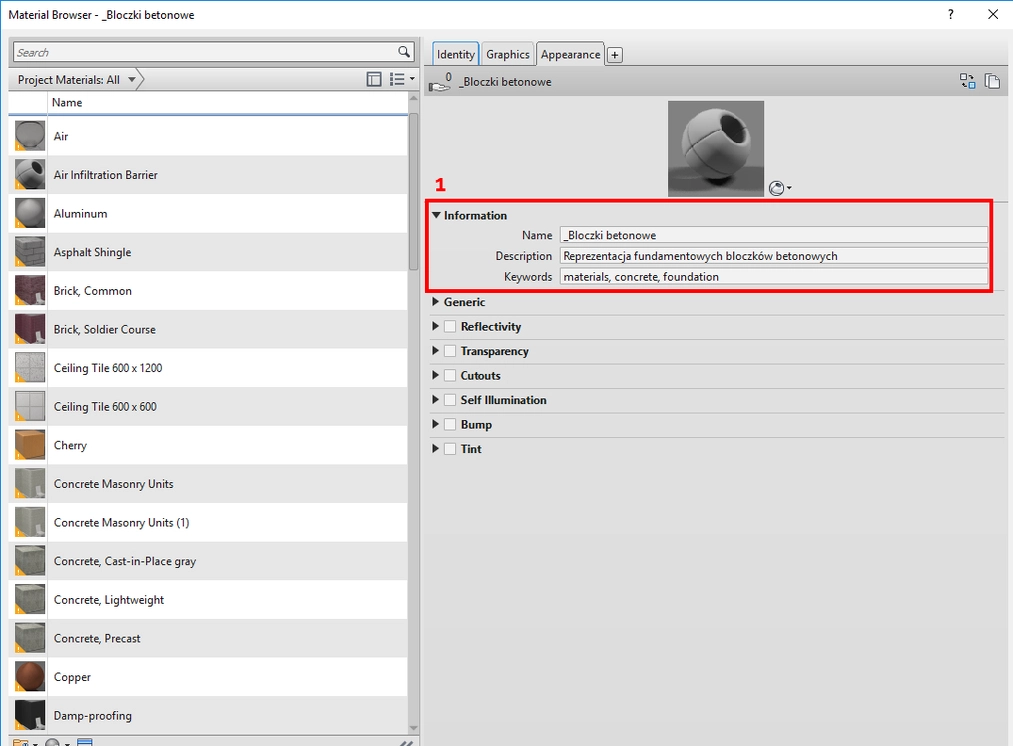Turn on the Self Illumination checkbox
The width and height of the screenshot is (1013, 746).
click(450, 400)
